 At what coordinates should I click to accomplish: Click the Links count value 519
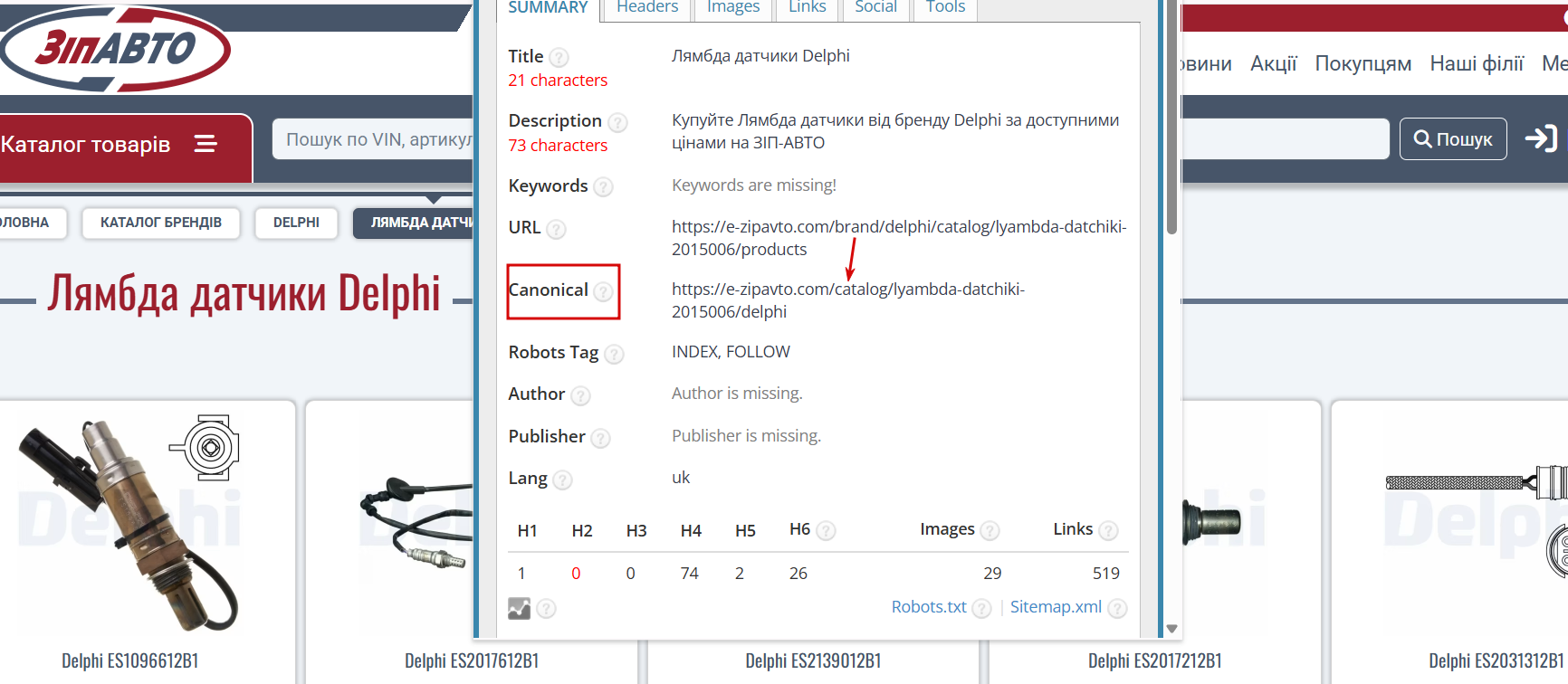[x=1105, y=574]
